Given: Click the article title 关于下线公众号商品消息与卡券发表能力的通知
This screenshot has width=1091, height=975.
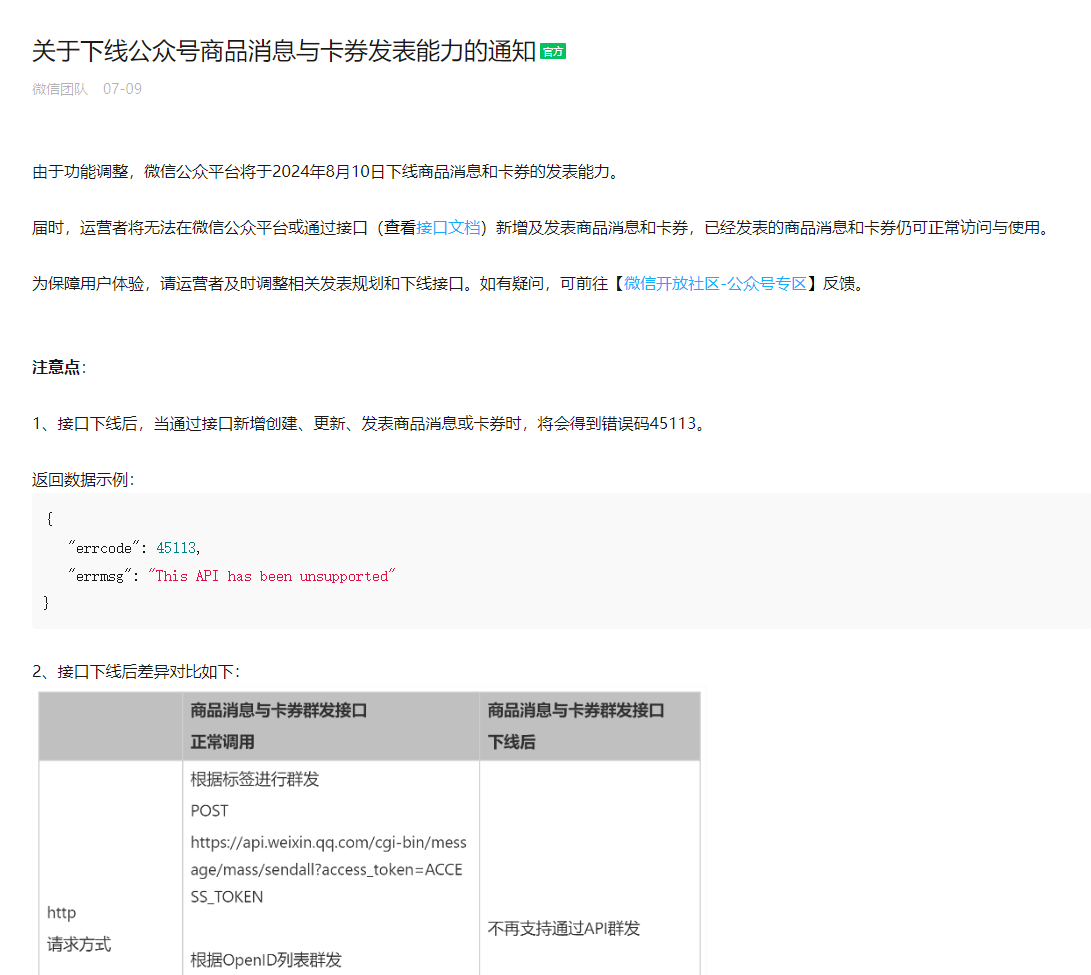Looking at the screenshot, I should pos(284,51).
